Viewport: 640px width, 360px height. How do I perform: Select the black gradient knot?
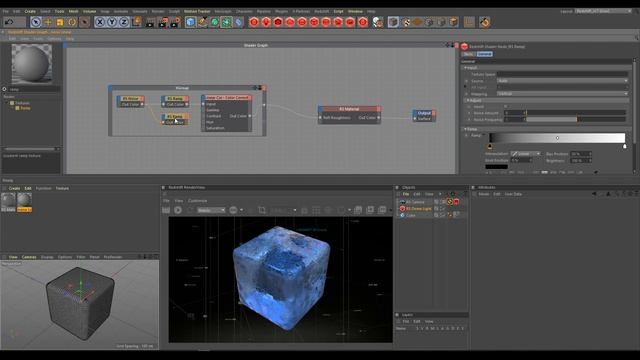point(490,146)
